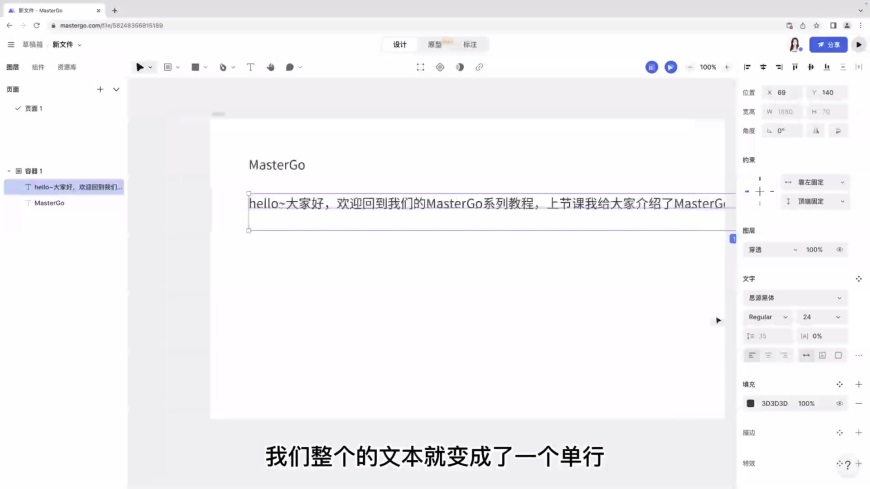The image size is (870, 489).
Task: Select the Text tool
Action: pyautogui.click(x=250, y=67)
